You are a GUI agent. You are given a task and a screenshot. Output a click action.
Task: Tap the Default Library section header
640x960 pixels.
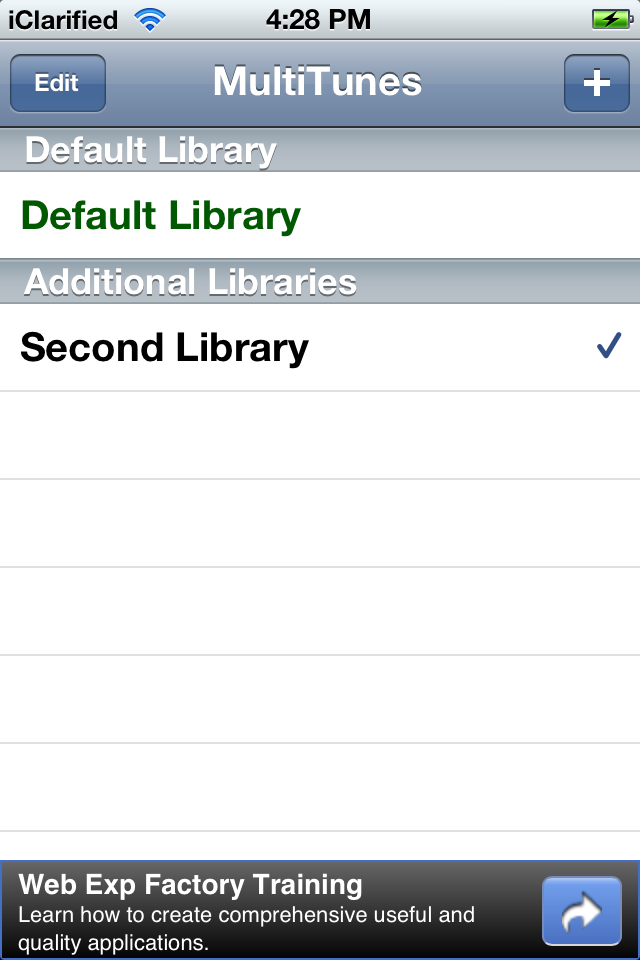pyautogui.click(x=150, y=150)
